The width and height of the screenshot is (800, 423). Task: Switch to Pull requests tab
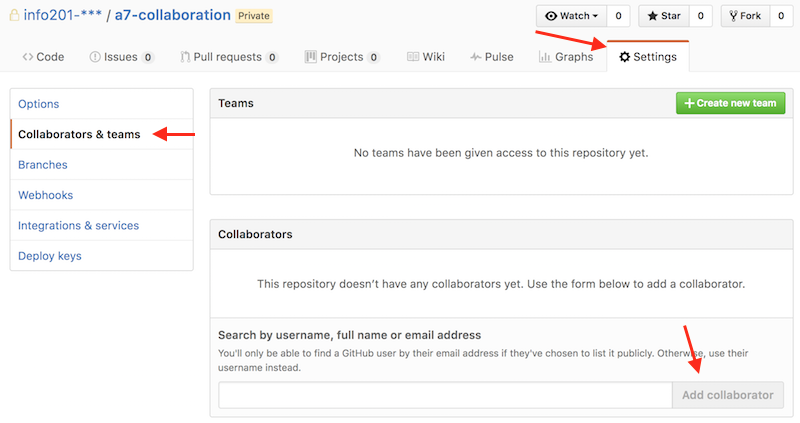229,57
